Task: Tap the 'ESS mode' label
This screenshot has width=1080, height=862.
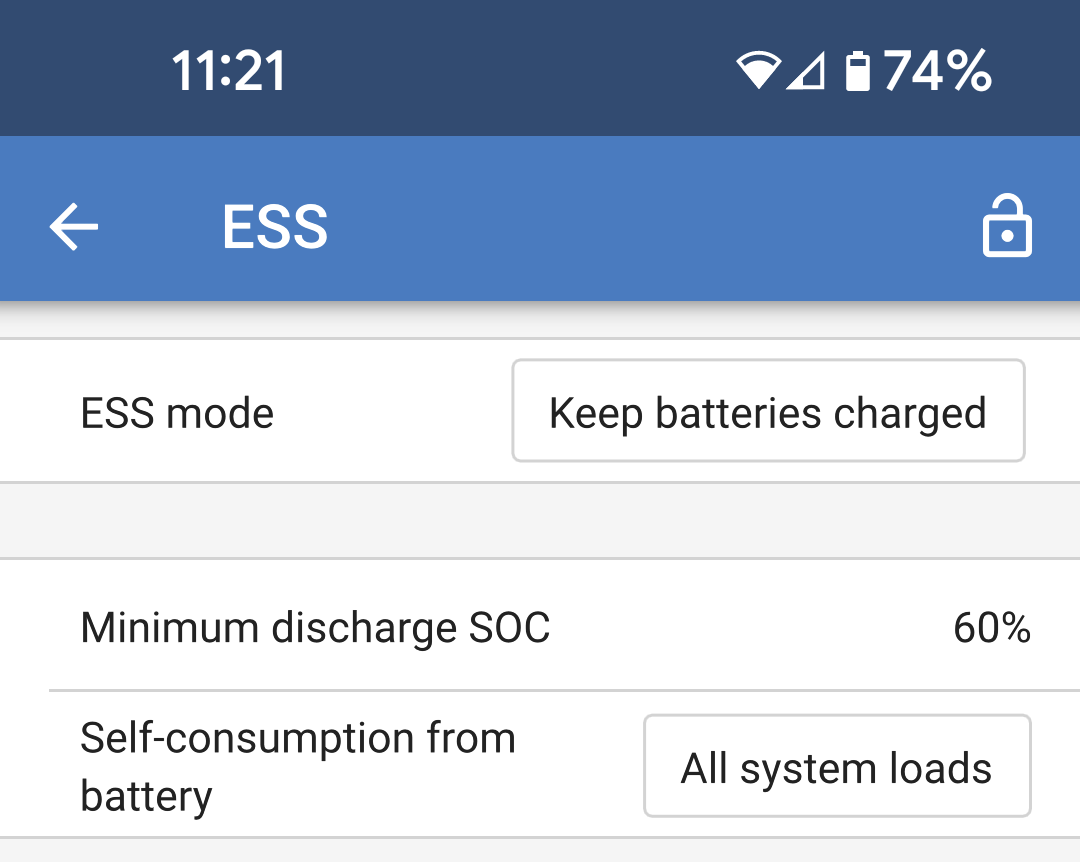Action: 177,413
